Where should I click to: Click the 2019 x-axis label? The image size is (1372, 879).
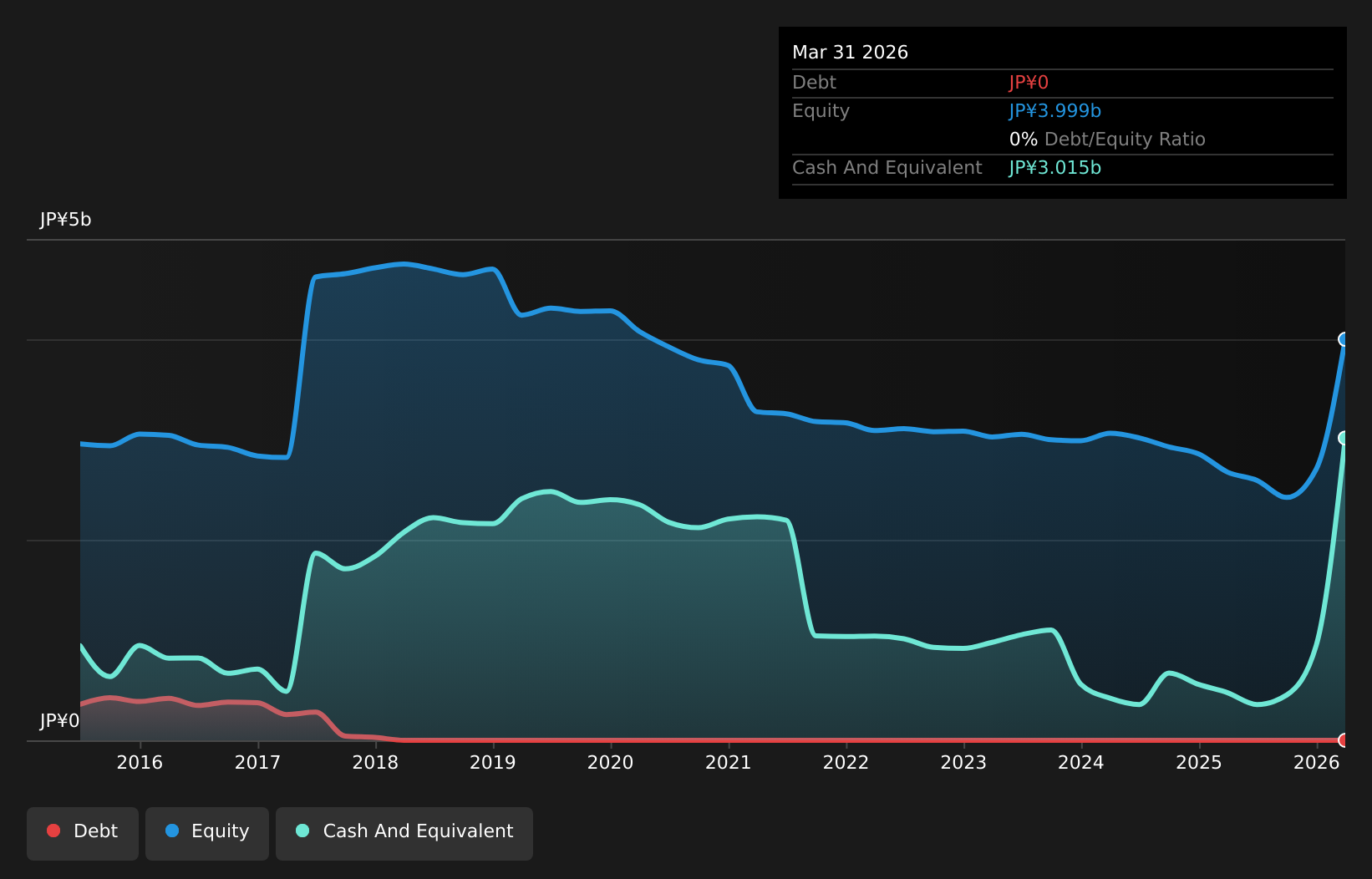(x=493, y=762)
